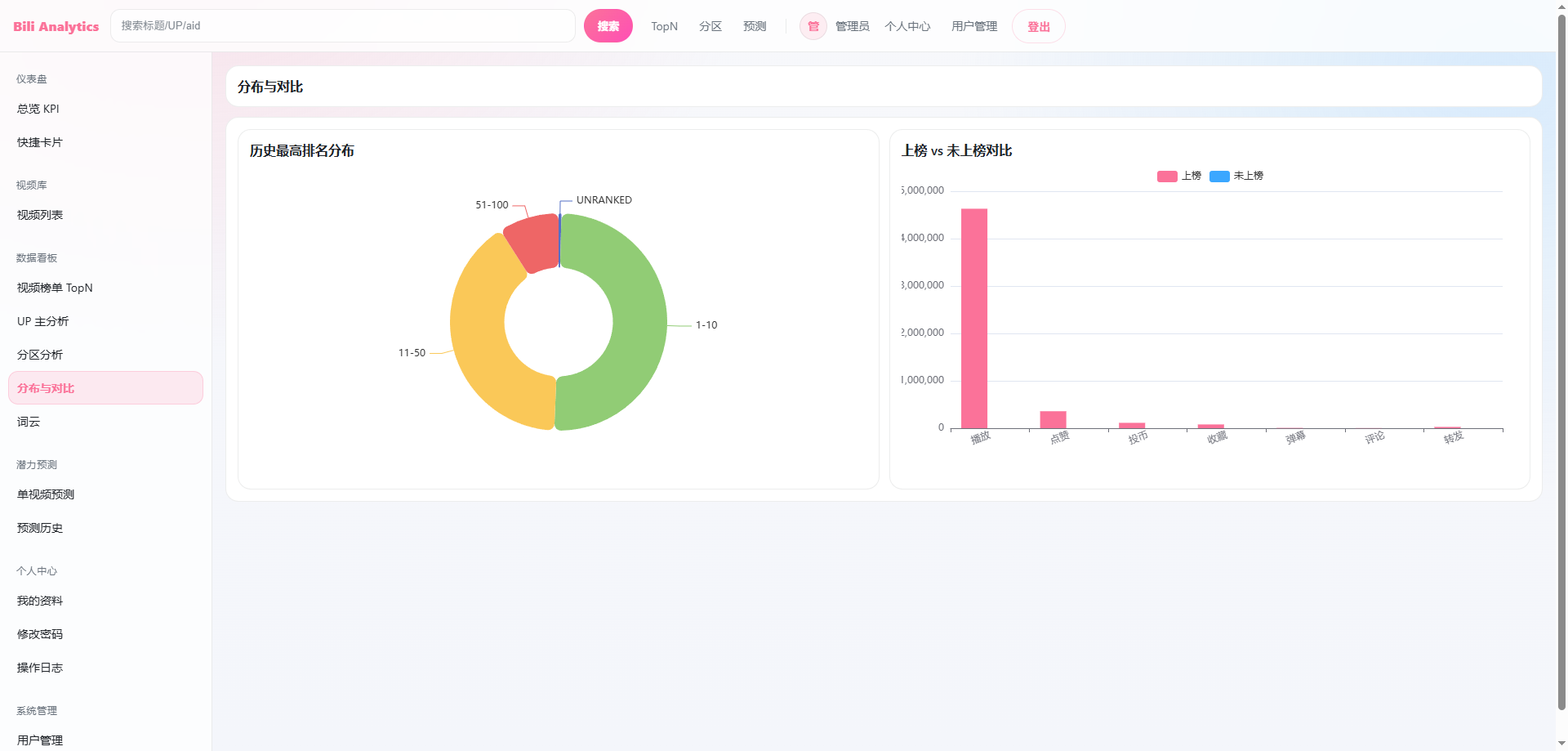Open 总览 KPI in sidebar
1568x751 pixels.
coord(38,109)
